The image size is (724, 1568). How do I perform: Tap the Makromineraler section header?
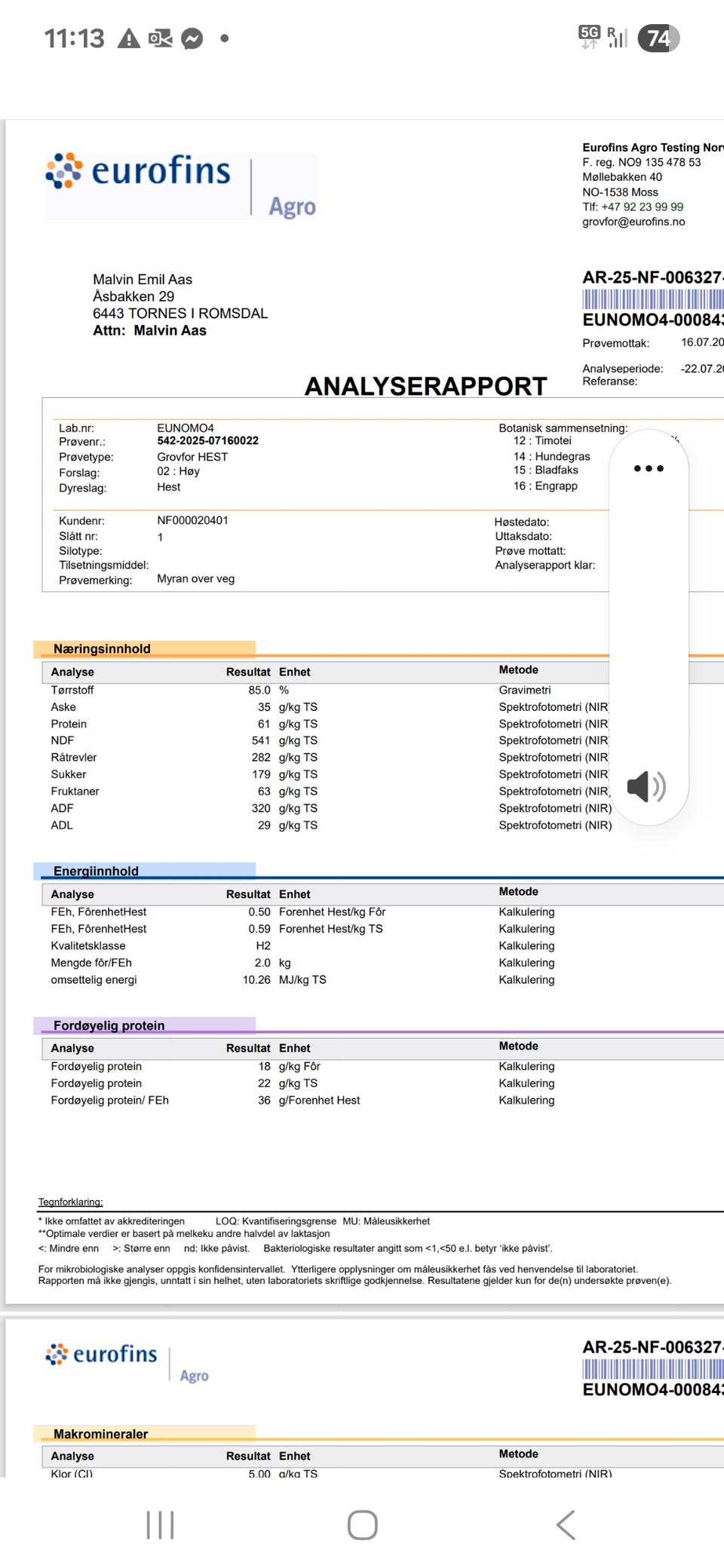coord(144,1434)
